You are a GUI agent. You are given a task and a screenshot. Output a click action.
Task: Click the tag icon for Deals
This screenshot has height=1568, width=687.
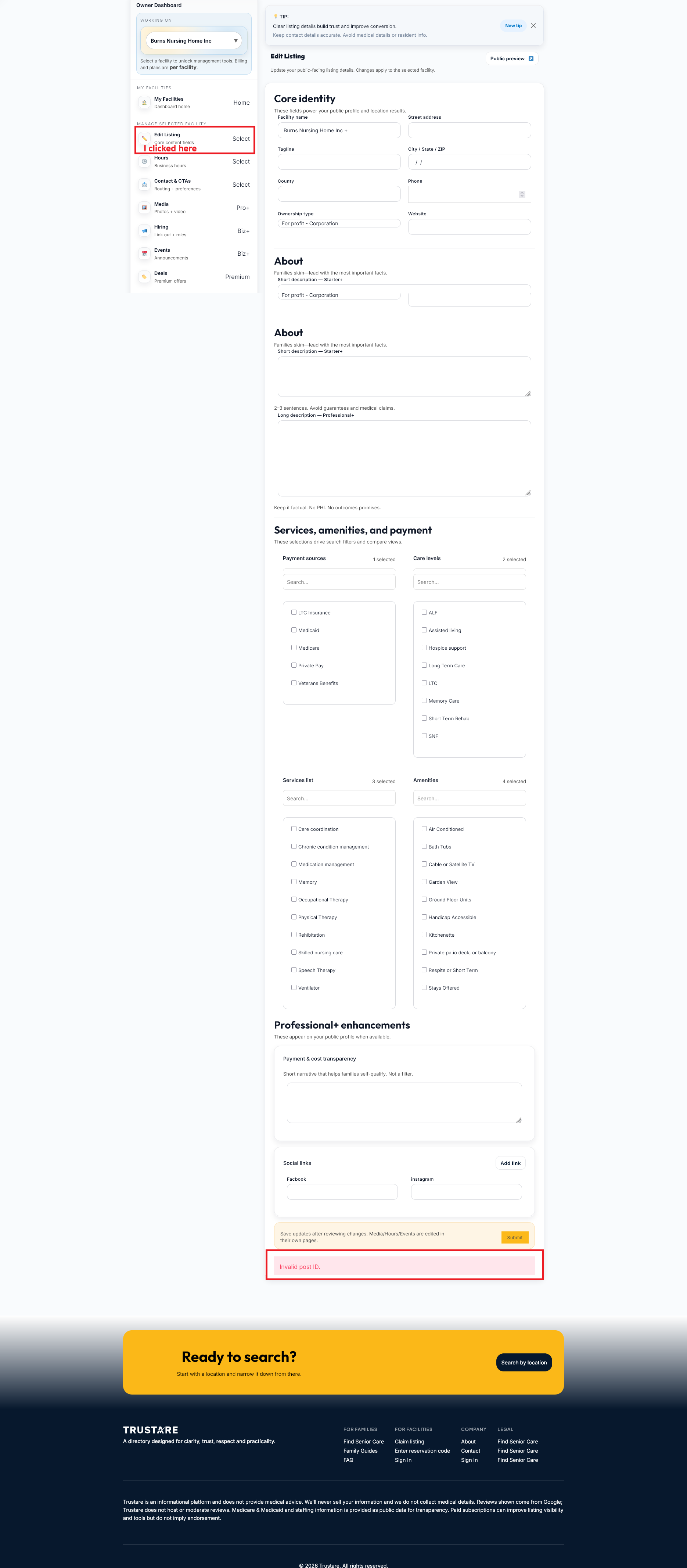coord(144,277)
